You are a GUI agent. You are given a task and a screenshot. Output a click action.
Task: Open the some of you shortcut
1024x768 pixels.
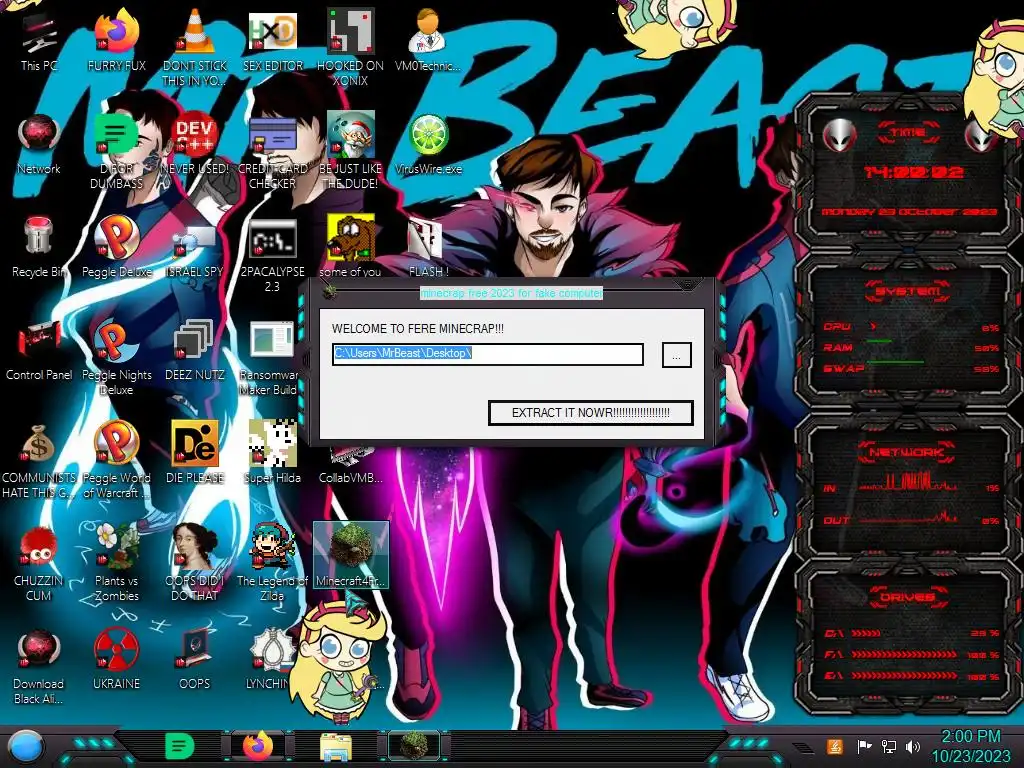[350, 246]
